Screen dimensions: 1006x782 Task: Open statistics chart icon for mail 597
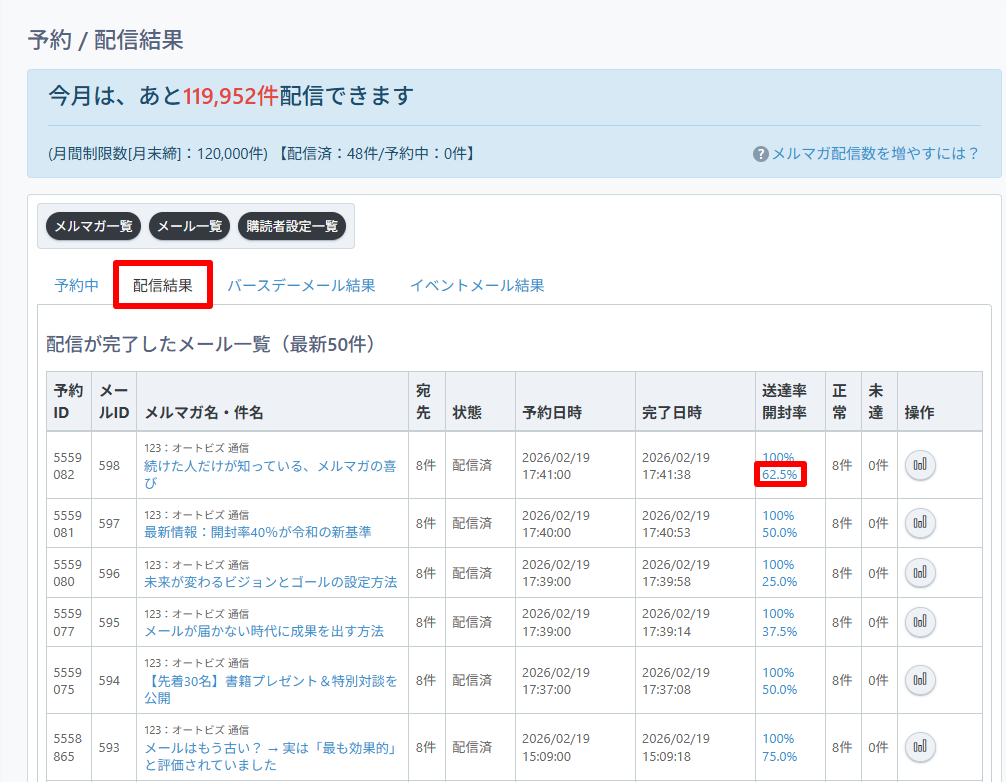tap(920, 523)
